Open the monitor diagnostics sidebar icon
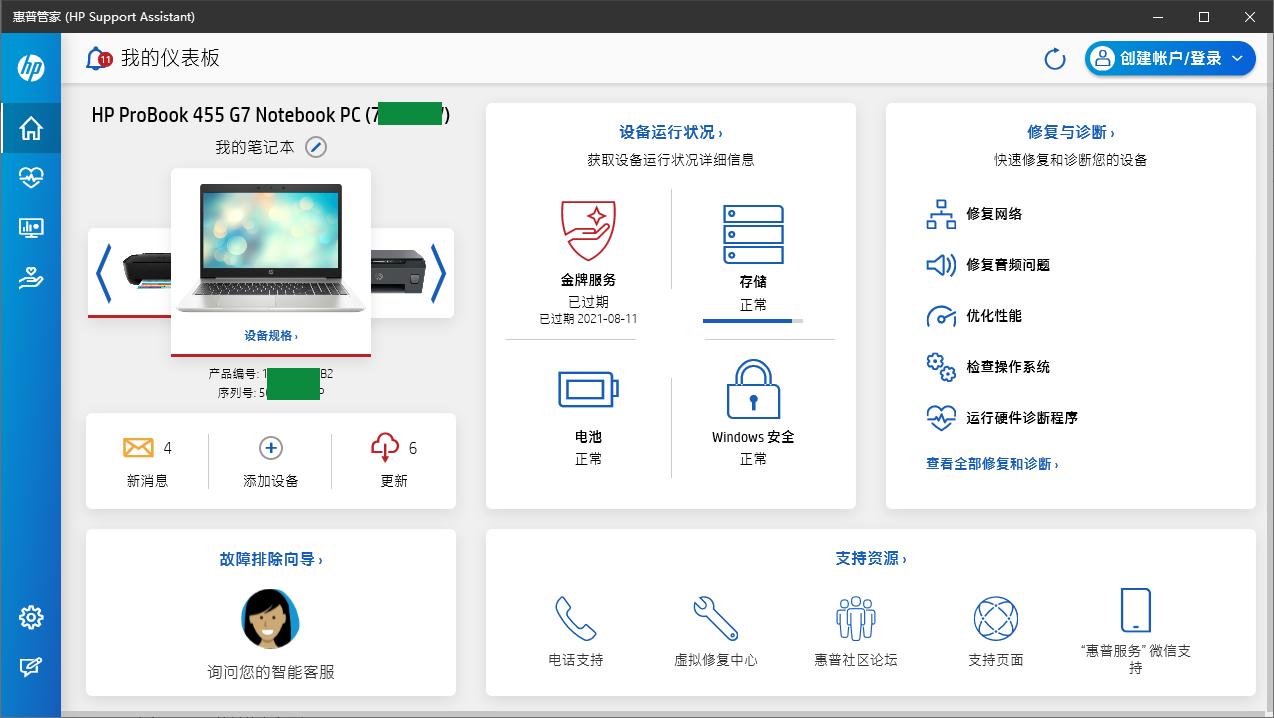Viewport: 1274px width, 718px height. (31, 228)
